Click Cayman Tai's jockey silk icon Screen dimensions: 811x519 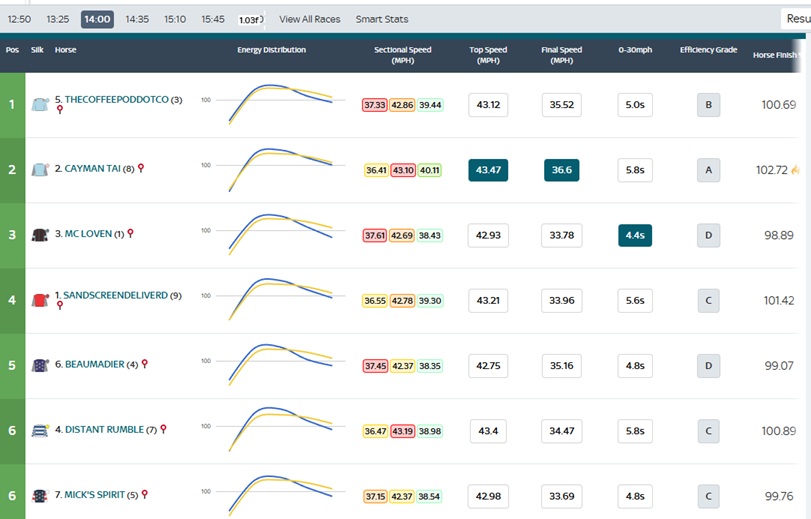pos(40,170)
